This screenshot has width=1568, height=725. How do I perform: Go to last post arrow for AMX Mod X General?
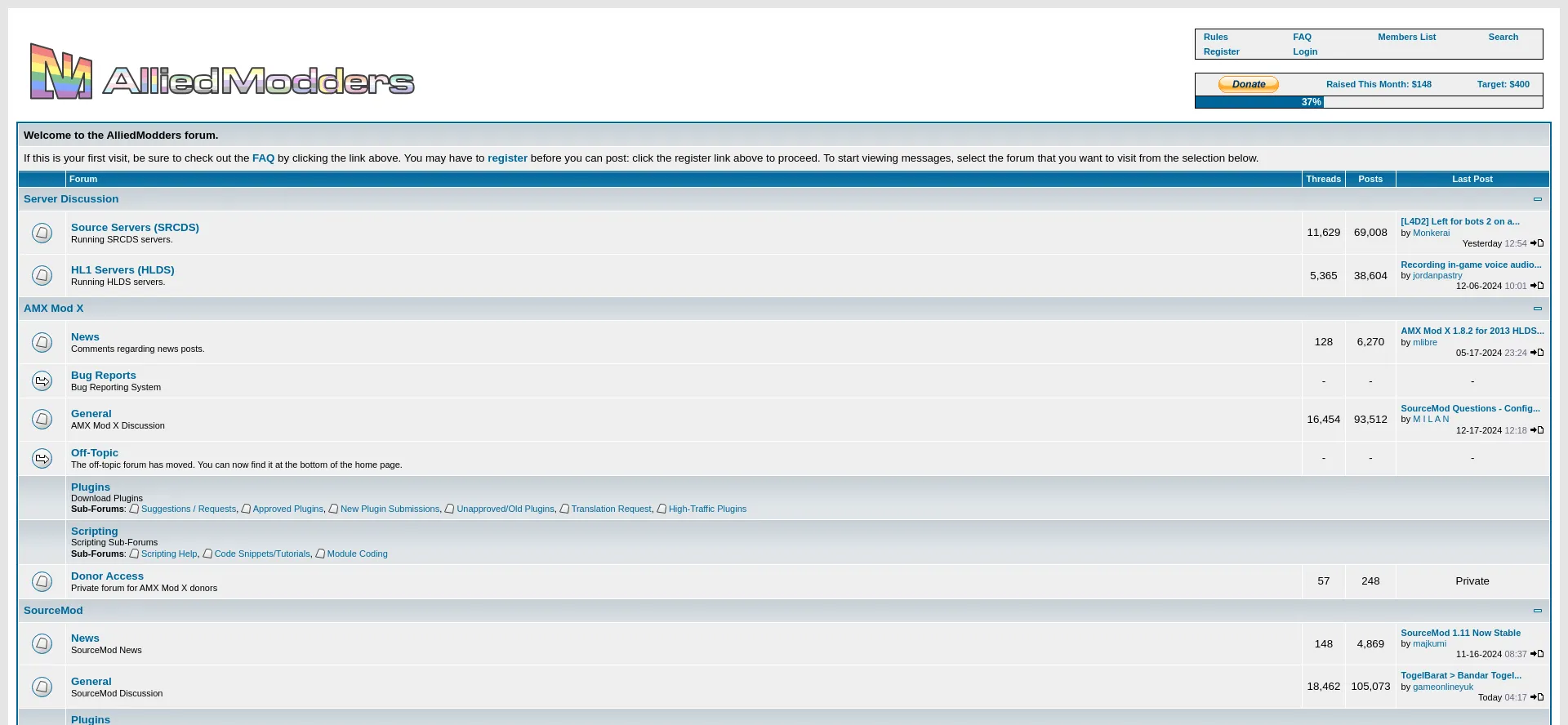1537,430
